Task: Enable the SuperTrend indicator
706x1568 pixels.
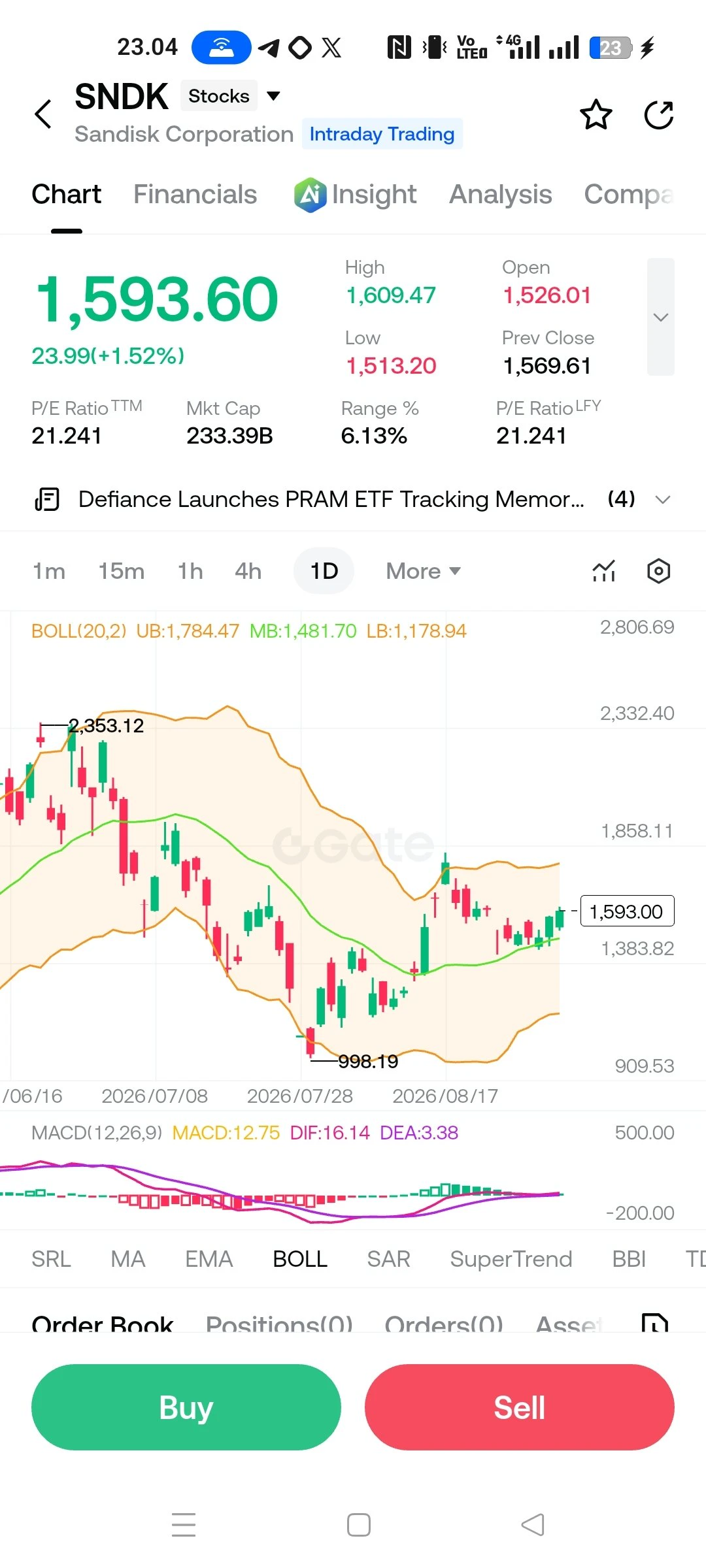Action: (x=511, y=1259)
